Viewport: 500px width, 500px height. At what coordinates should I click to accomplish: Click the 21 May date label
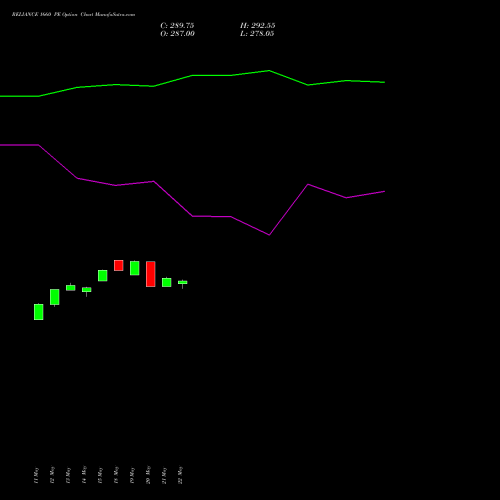164,475
